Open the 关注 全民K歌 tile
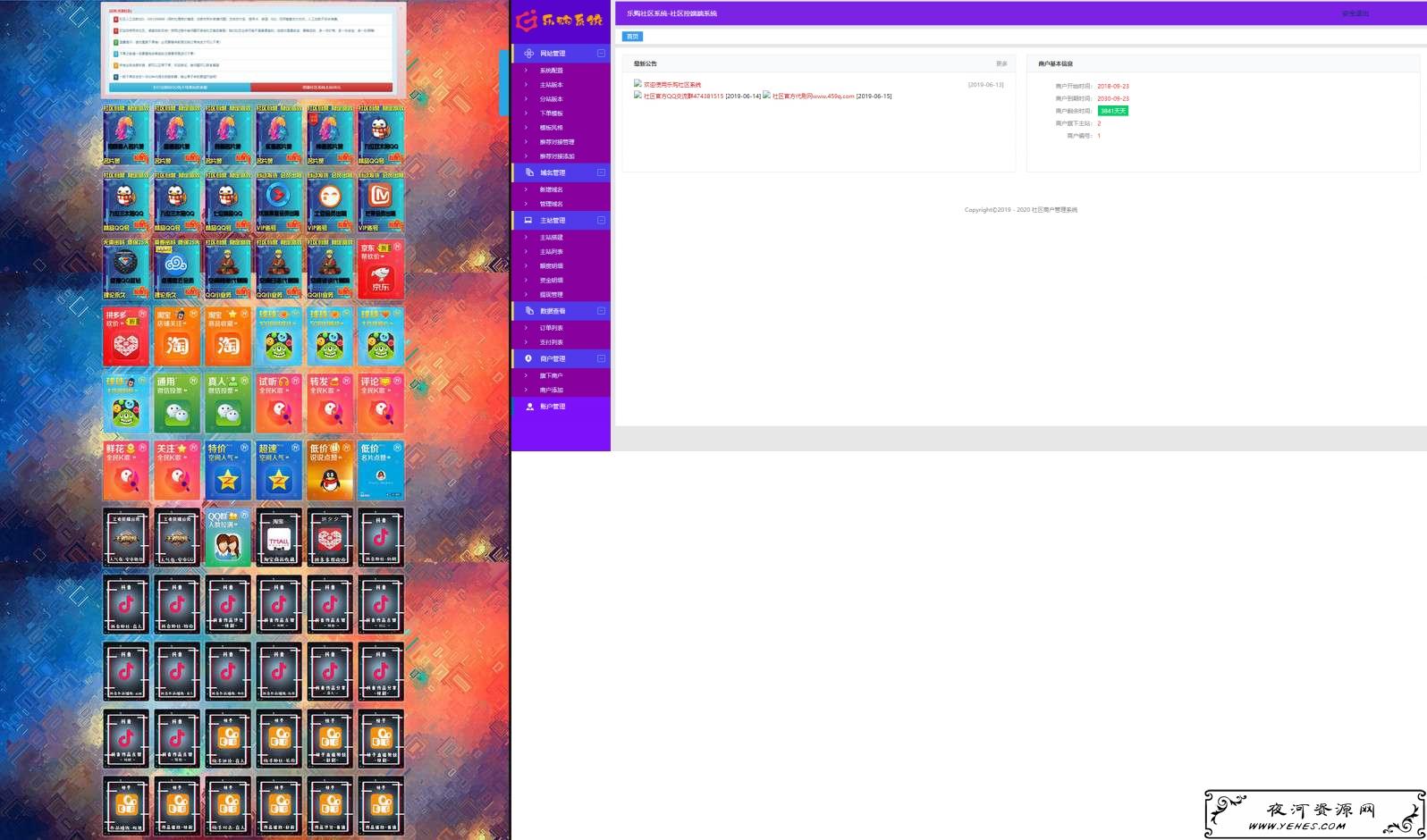Image resolution: width=1427 pixels, height=840 pixels. (x=177, y=471)
